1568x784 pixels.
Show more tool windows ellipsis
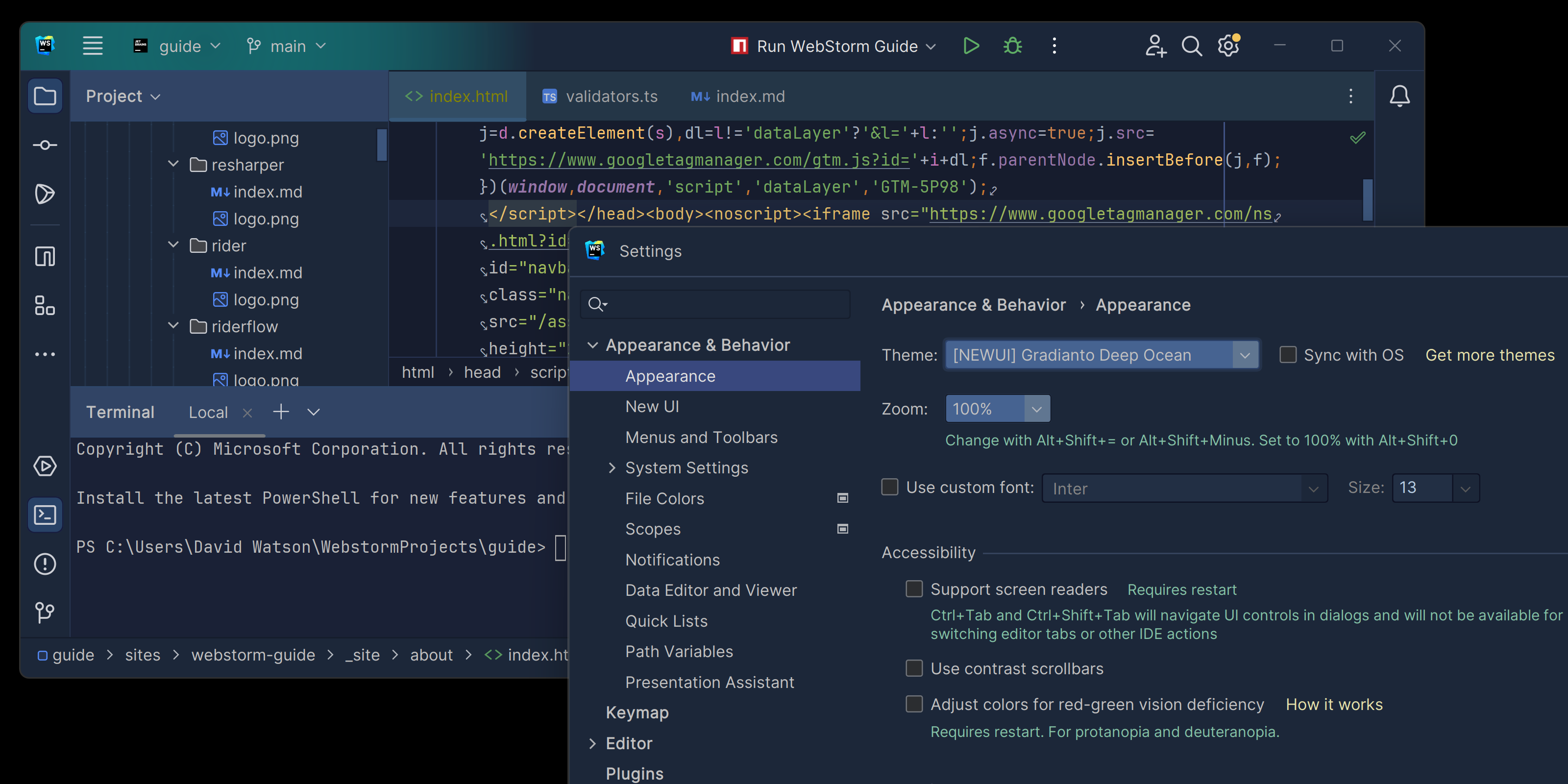coord(45,354)
